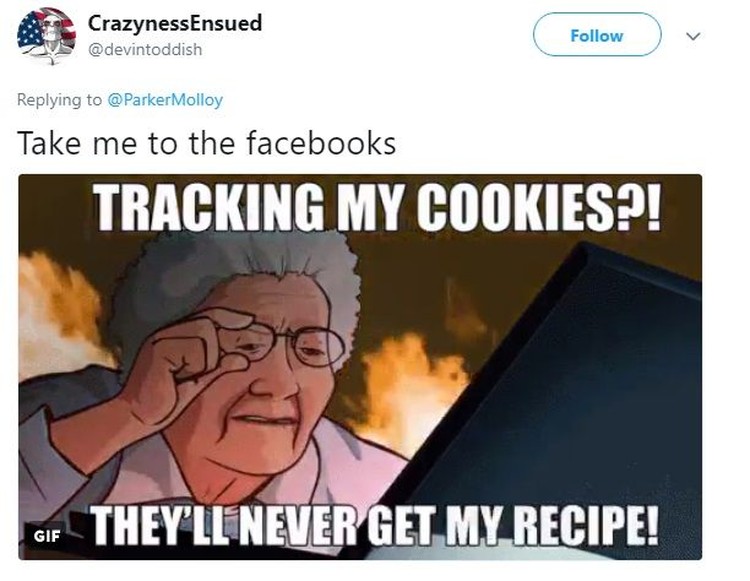Open the @devintoddish handle
Image resolution: width=750 pixels, height=581 pixels.
point(145,49)
